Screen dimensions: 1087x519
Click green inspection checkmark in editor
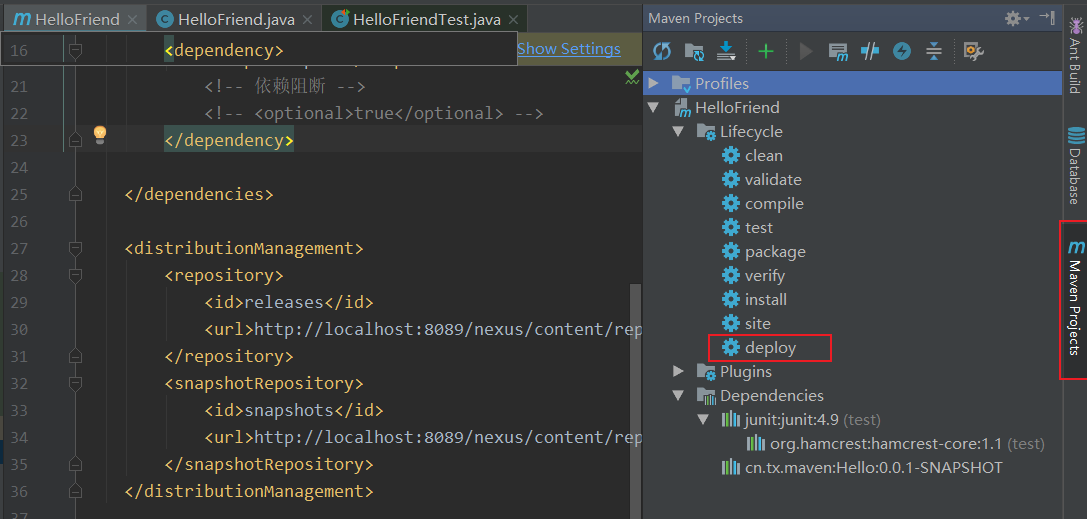632,77
